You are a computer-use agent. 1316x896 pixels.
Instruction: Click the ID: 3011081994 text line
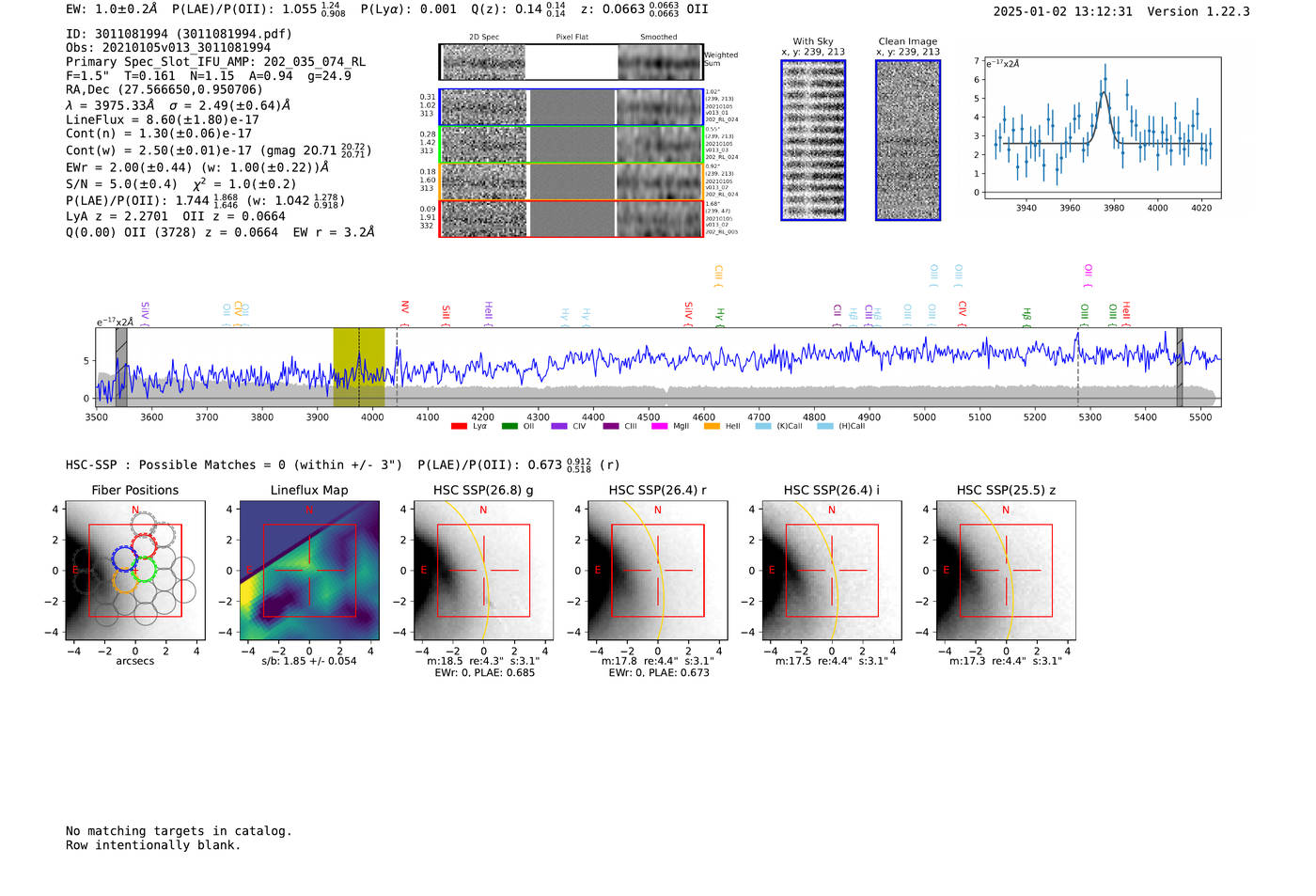pyautogui.click(x=179, y=34)
